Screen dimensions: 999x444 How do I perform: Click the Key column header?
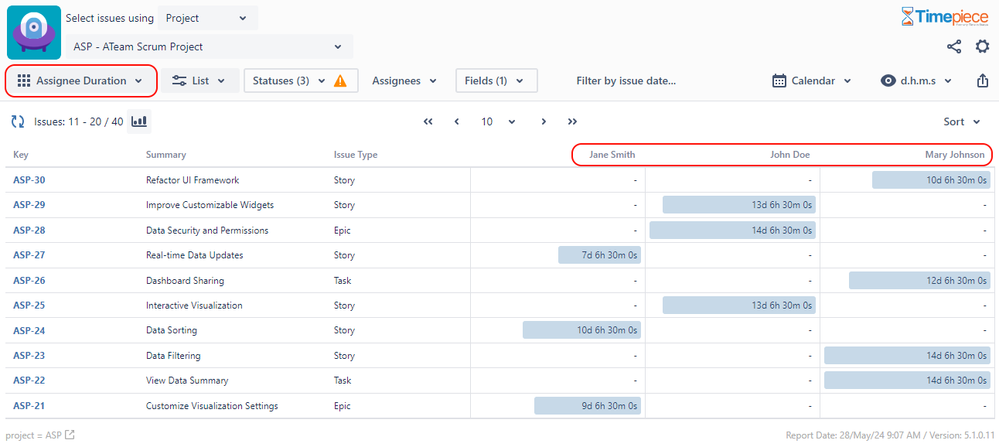tap(21, 155)
